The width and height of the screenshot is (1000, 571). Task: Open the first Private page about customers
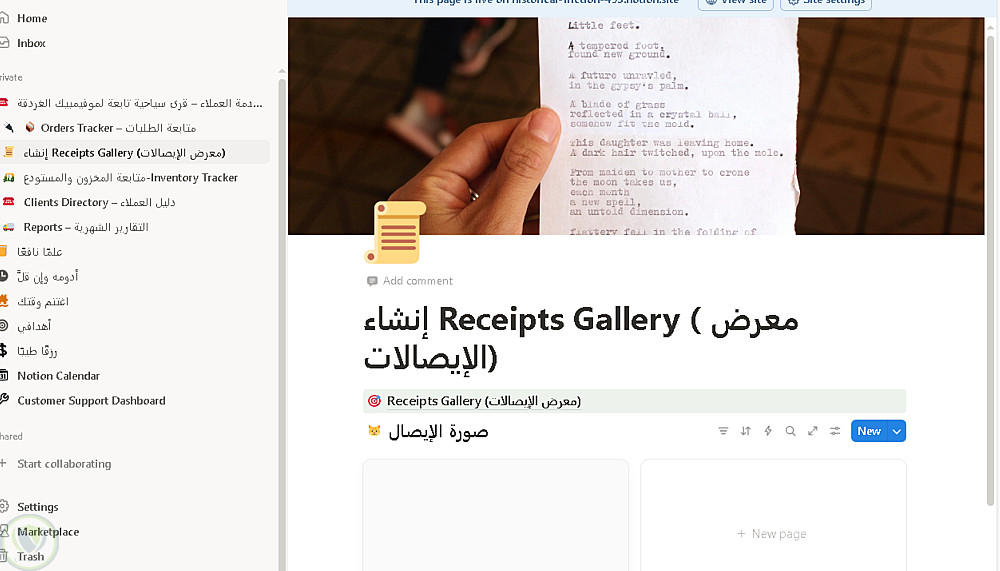click(140, 103)
